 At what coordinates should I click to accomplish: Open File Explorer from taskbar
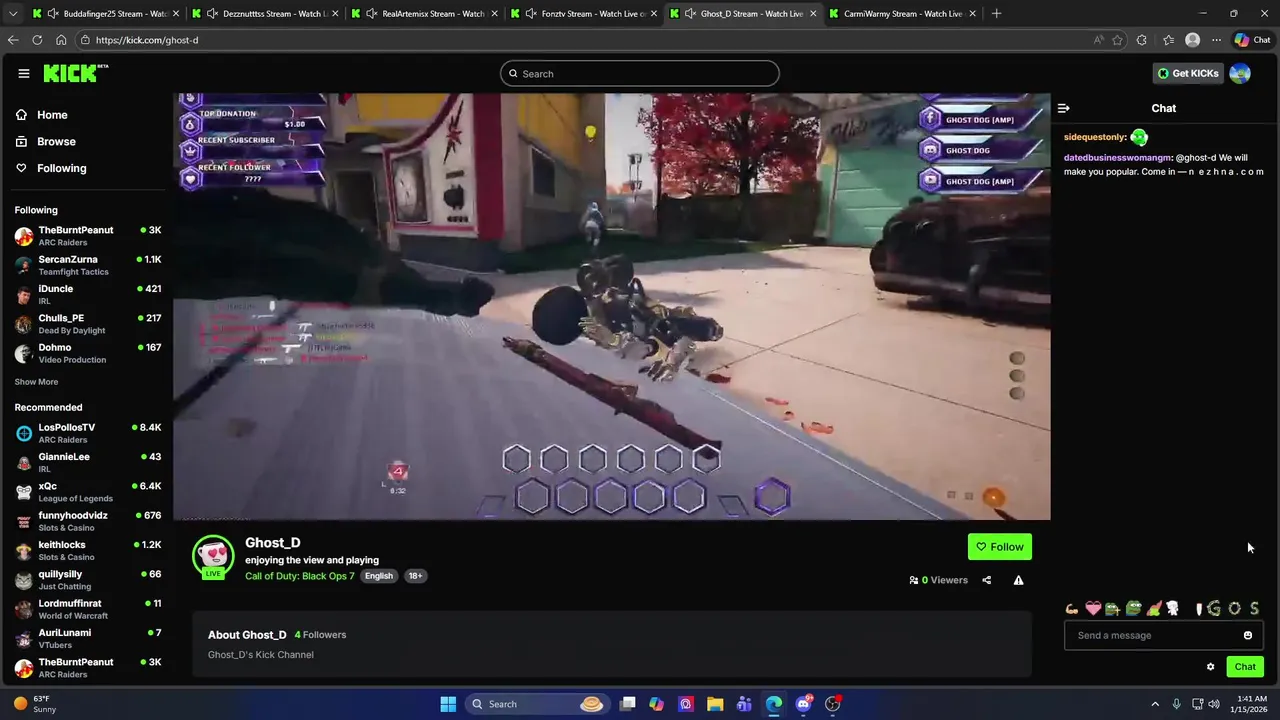[715, 704]
